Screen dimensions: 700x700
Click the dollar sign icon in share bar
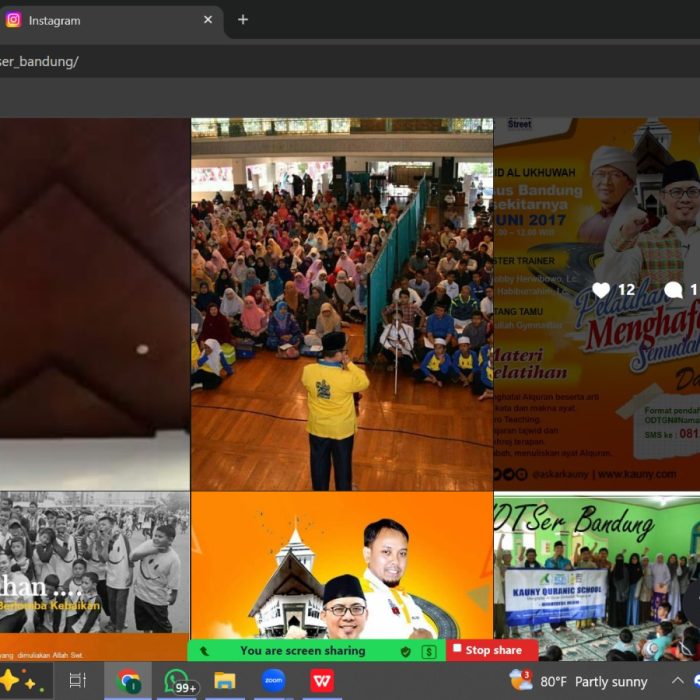click(429, 652)
